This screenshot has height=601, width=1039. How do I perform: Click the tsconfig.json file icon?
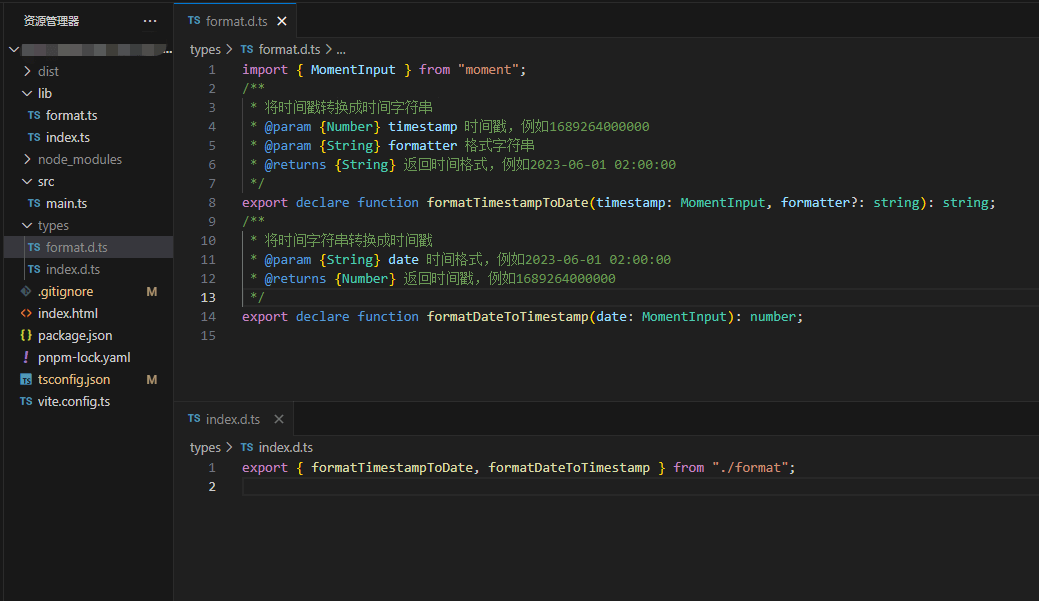(x=26, y=380)
